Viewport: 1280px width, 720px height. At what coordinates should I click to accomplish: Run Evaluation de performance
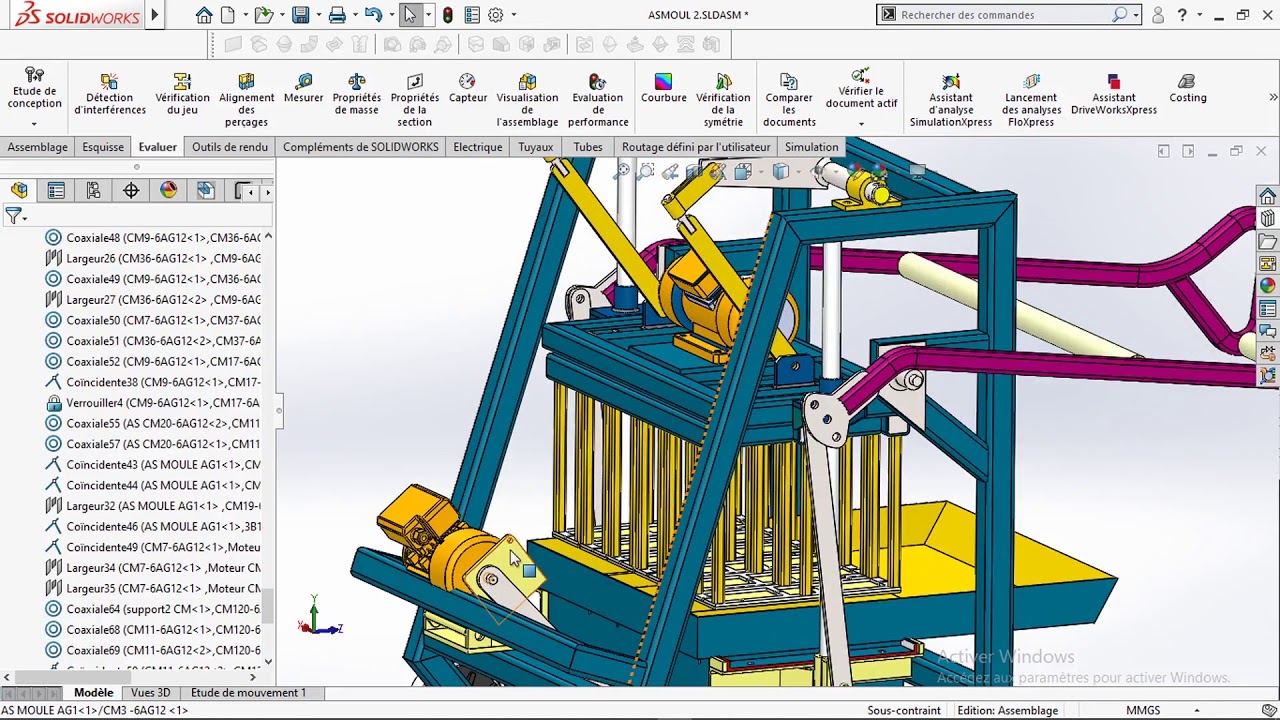[598, 100]
